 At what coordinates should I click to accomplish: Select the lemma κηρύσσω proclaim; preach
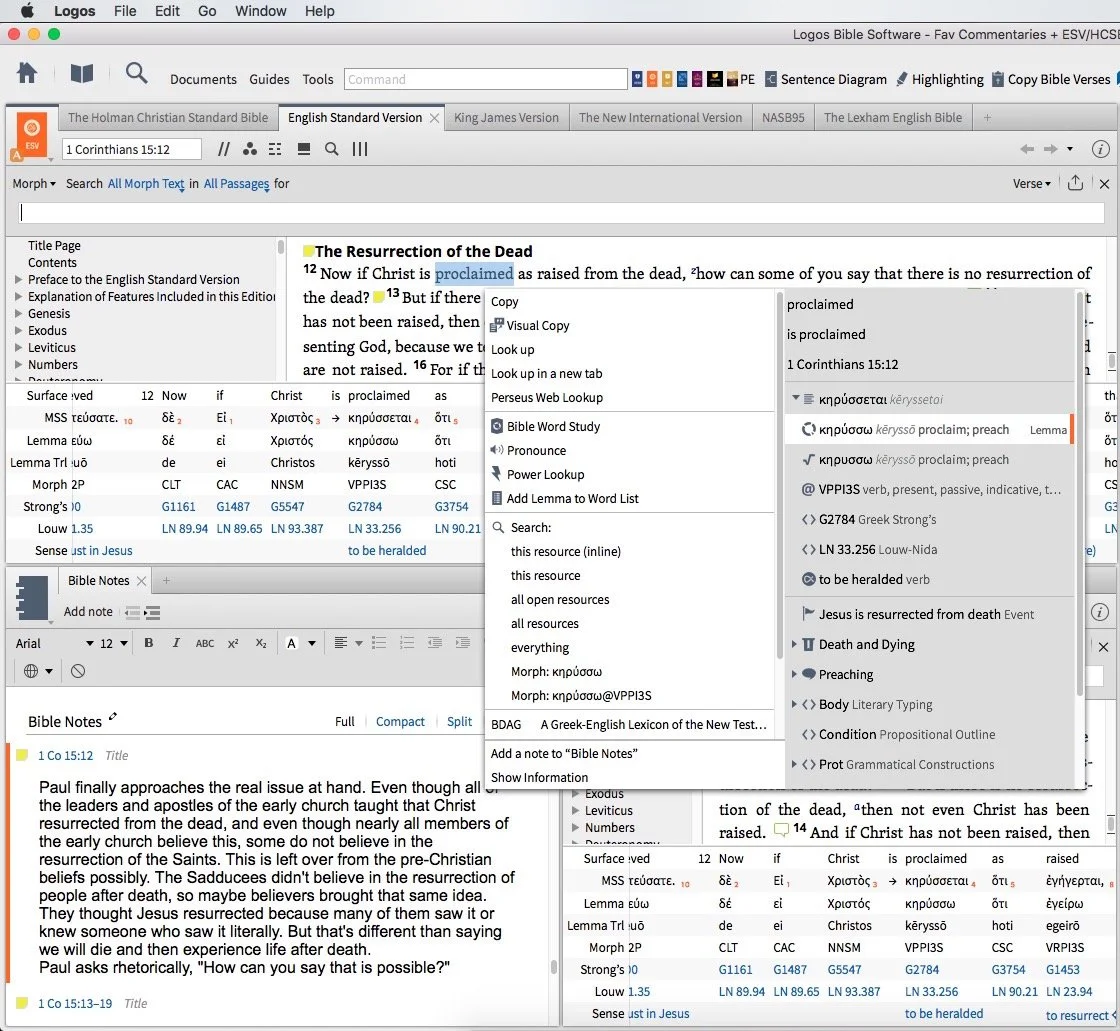click(928, 429)
